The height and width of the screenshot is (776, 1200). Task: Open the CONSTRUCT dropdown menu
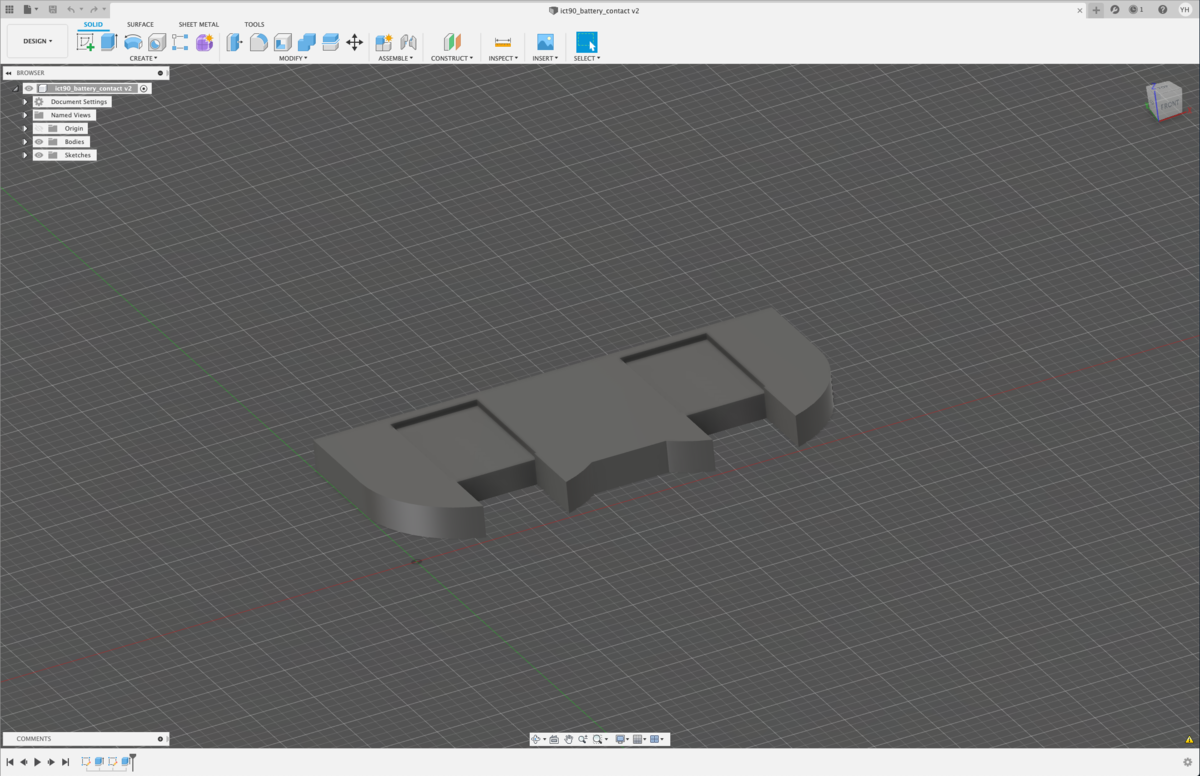tap(452, 58)
